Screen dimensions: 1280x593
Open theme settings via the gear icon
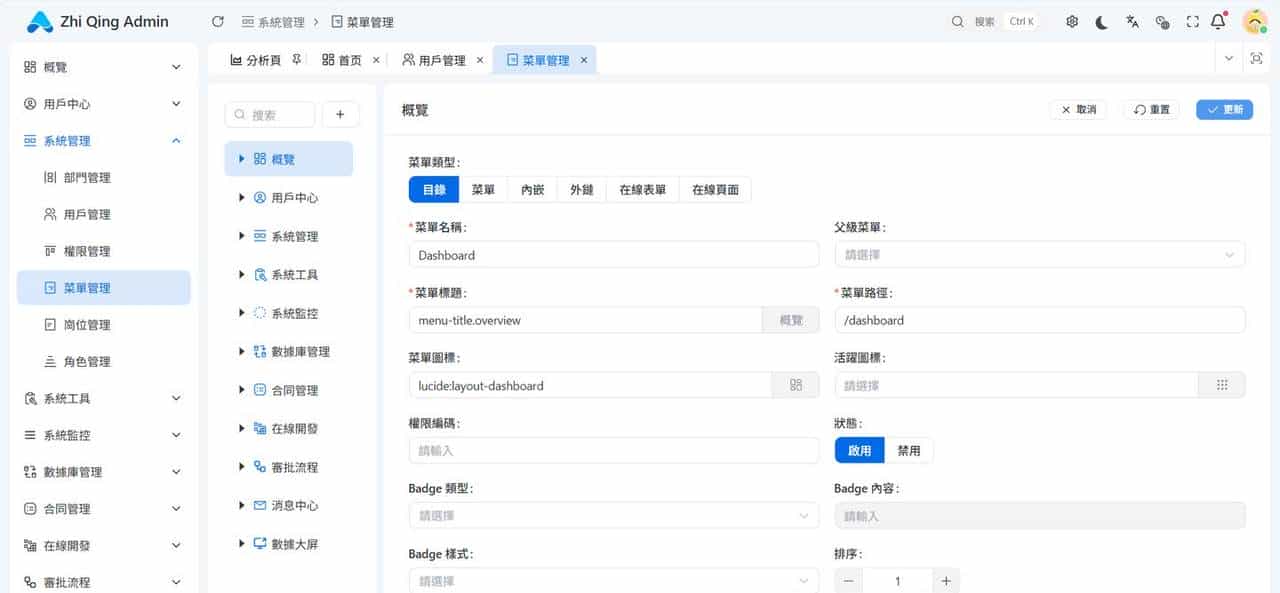pyautogui.click(x=1071, y=21)
